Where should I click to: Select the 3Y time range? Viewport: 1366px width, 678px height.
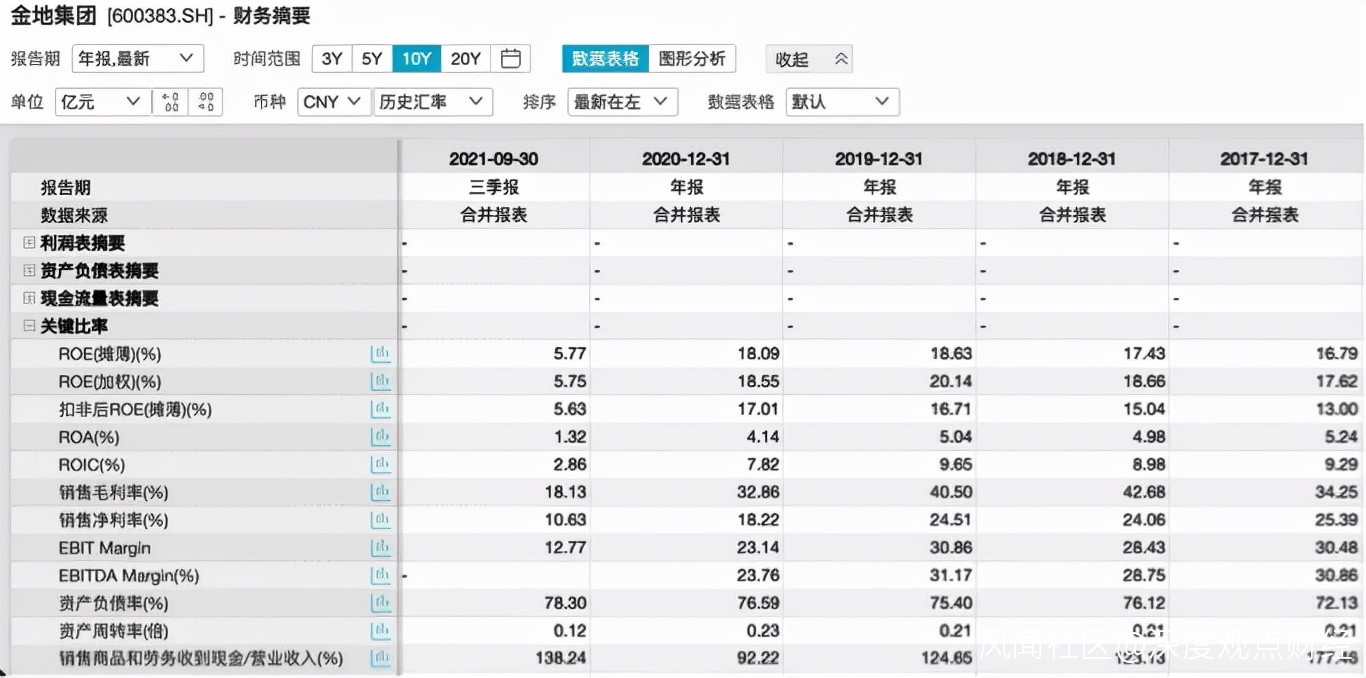point(332,59)
